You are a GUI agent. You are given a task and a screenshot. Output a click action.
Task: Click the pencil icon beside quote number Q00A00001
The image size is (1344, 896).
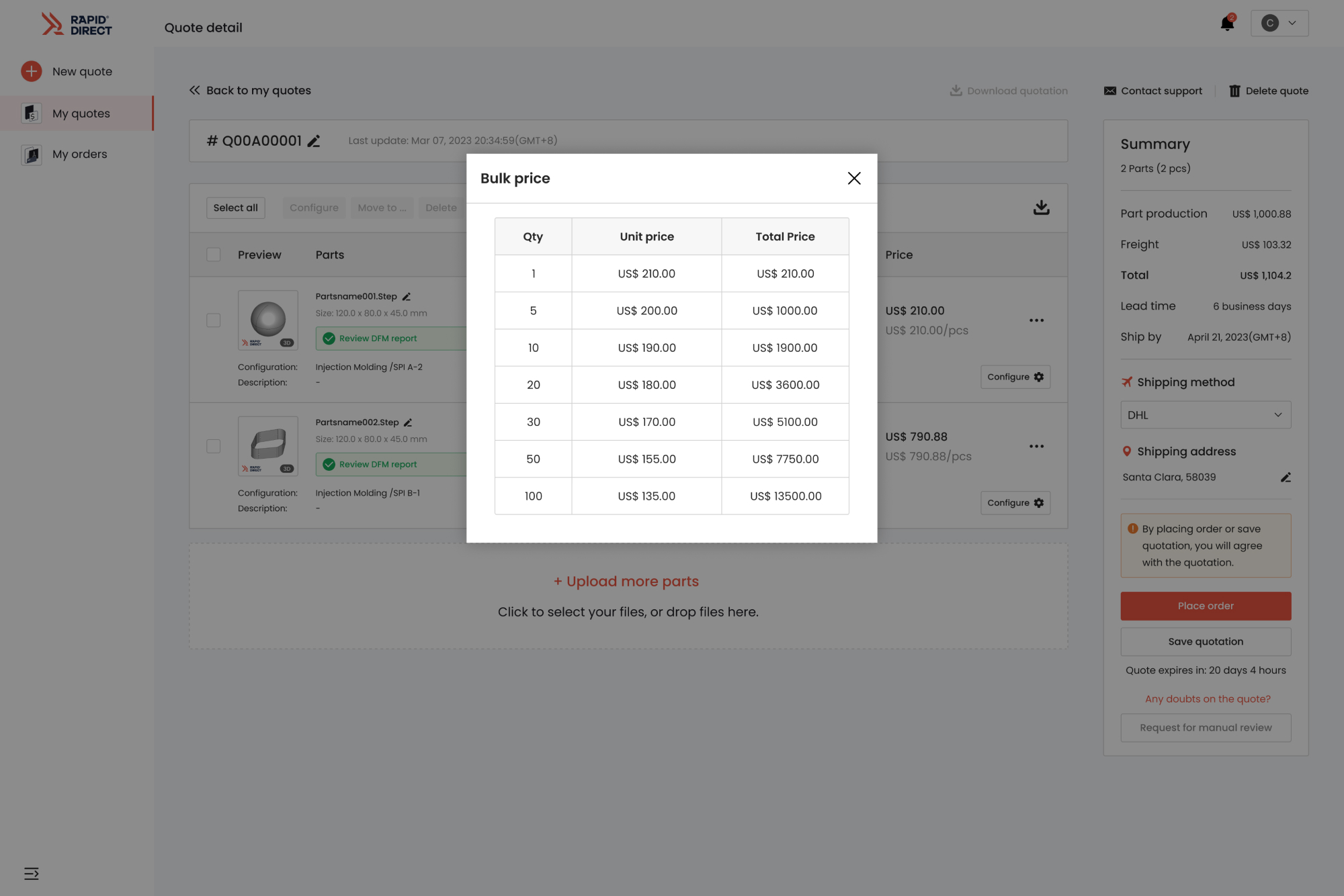click(x=314, y=141)
